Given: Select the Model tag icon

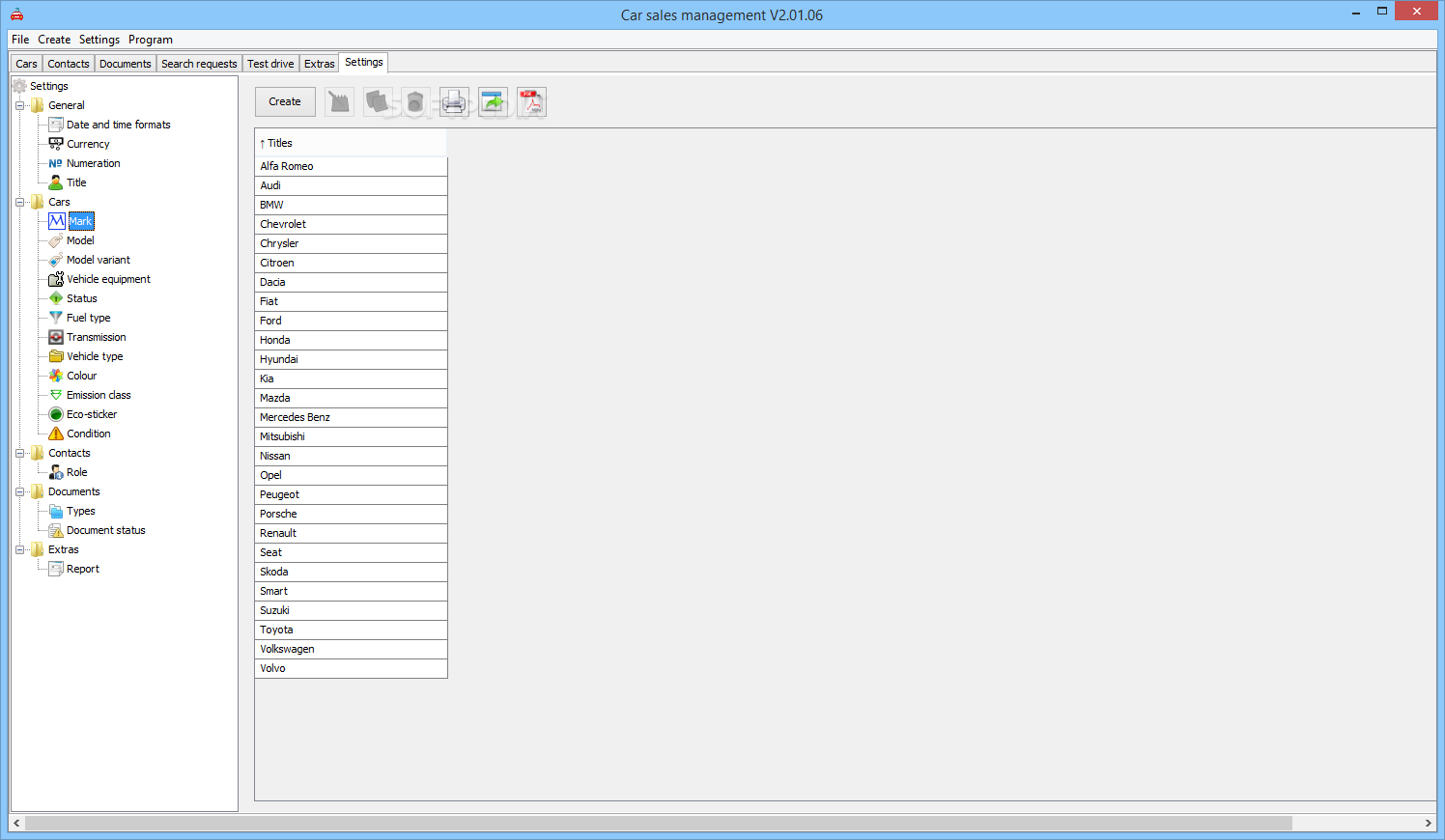Looking at the screenshot, I should pyautogui.click(x=56, y=240).
